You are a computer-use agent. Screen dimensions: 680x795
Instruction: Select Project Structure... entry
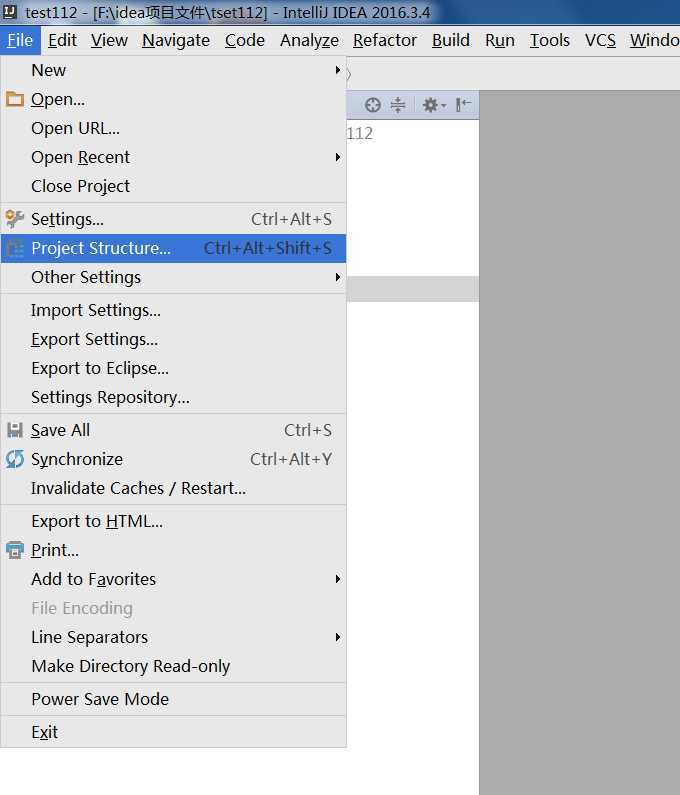coord(173,248)
